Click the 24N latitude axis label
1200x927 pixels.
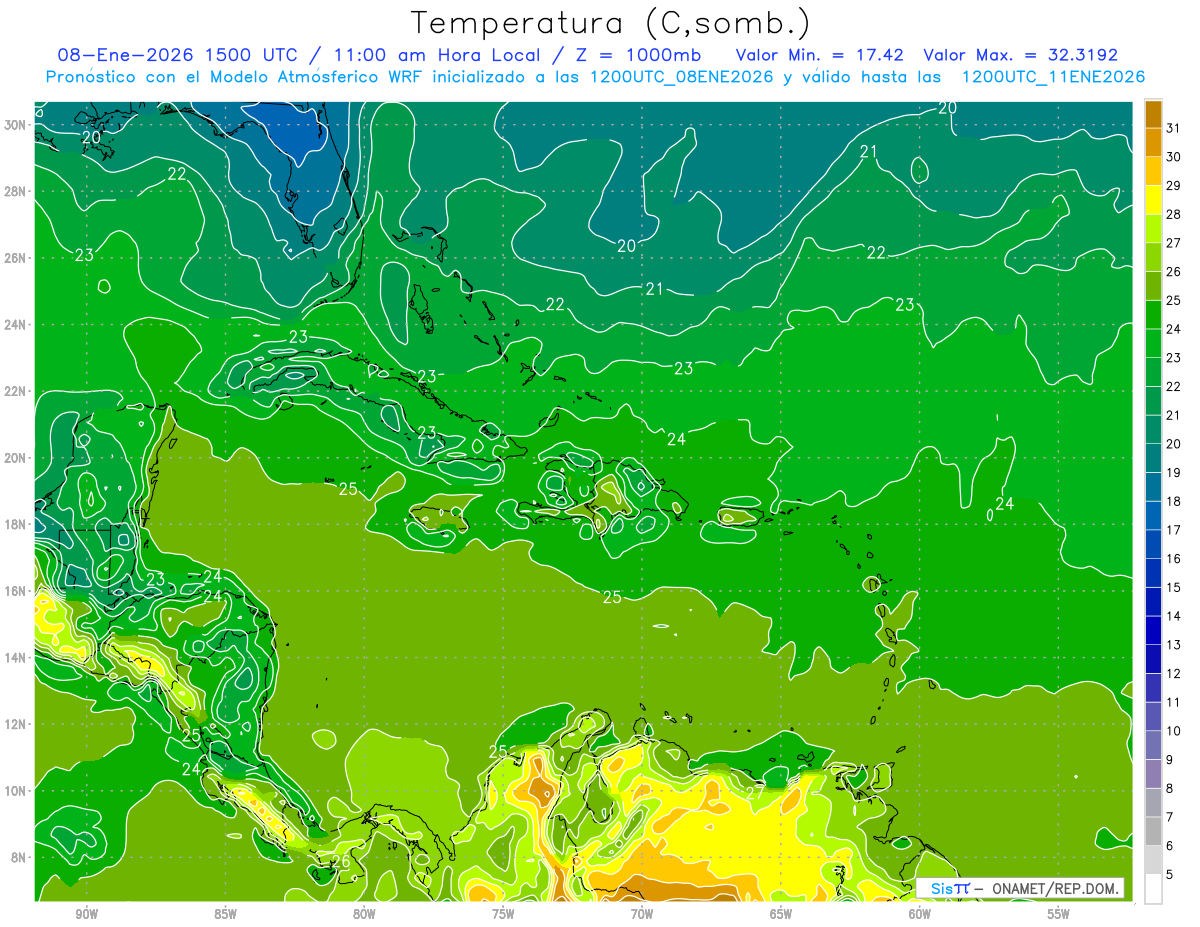14,325
